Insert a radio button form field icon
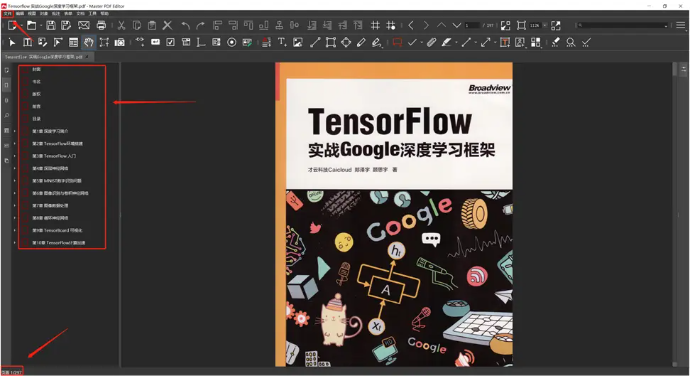Image resolution: width=690 pixels, height=376 pixels. point(231,43)
